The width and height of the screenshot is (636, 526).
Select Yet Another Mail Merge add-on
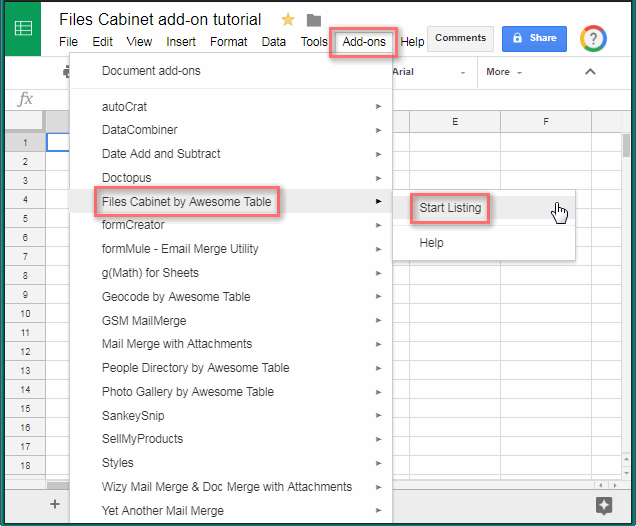162,511
